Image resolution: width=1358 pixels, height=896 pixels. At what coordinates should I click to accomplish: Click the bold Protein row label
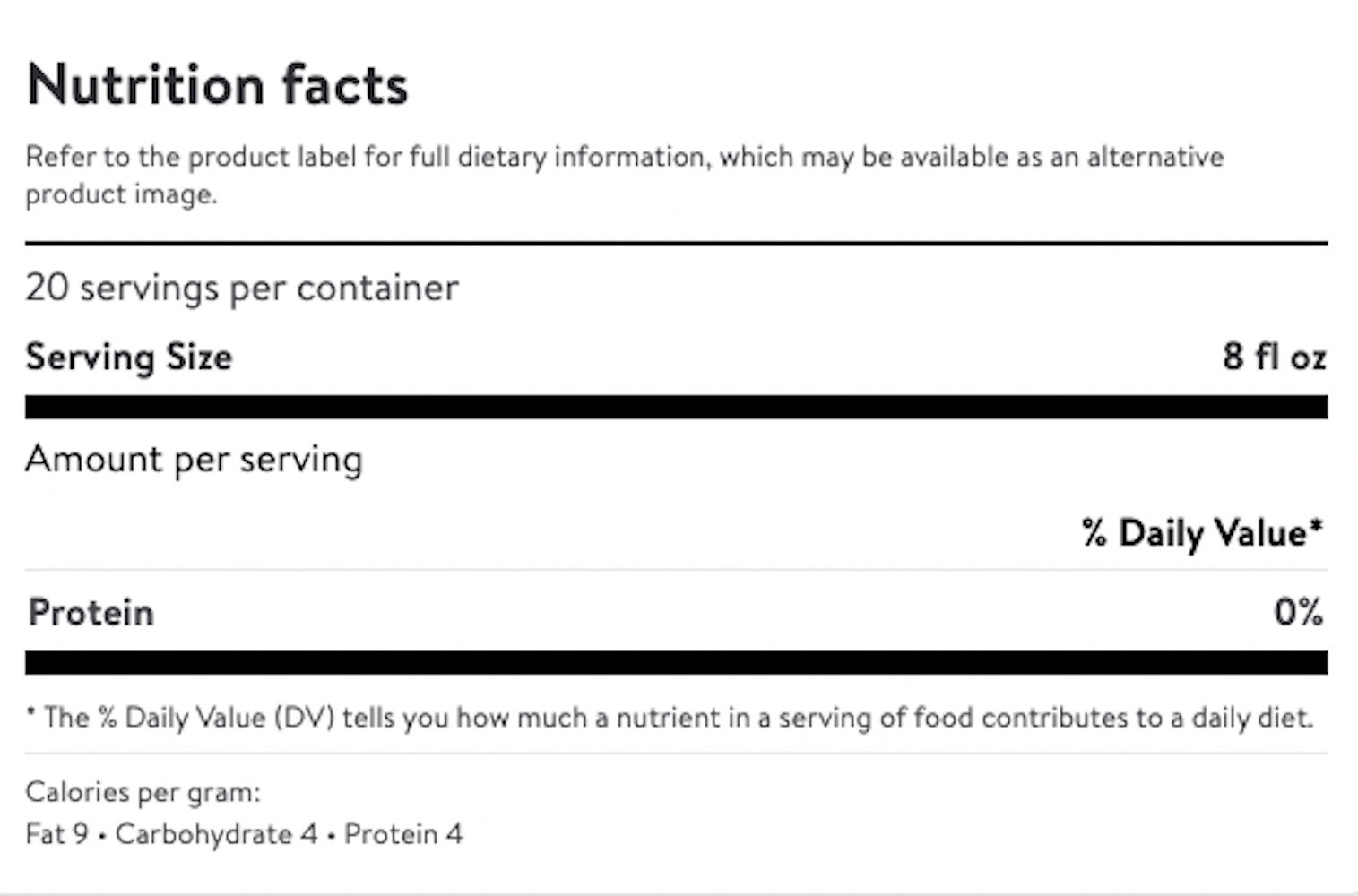pyautogui.click(x=91, y=613)
